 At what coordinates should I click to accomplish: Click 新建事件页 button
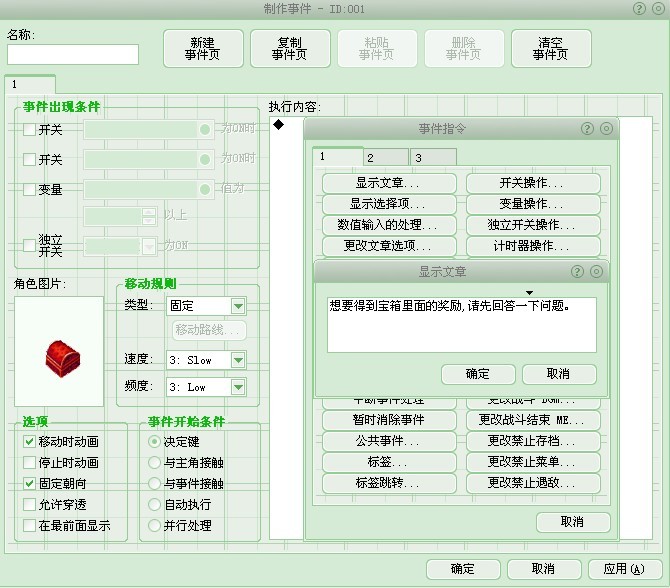[203, 49]
